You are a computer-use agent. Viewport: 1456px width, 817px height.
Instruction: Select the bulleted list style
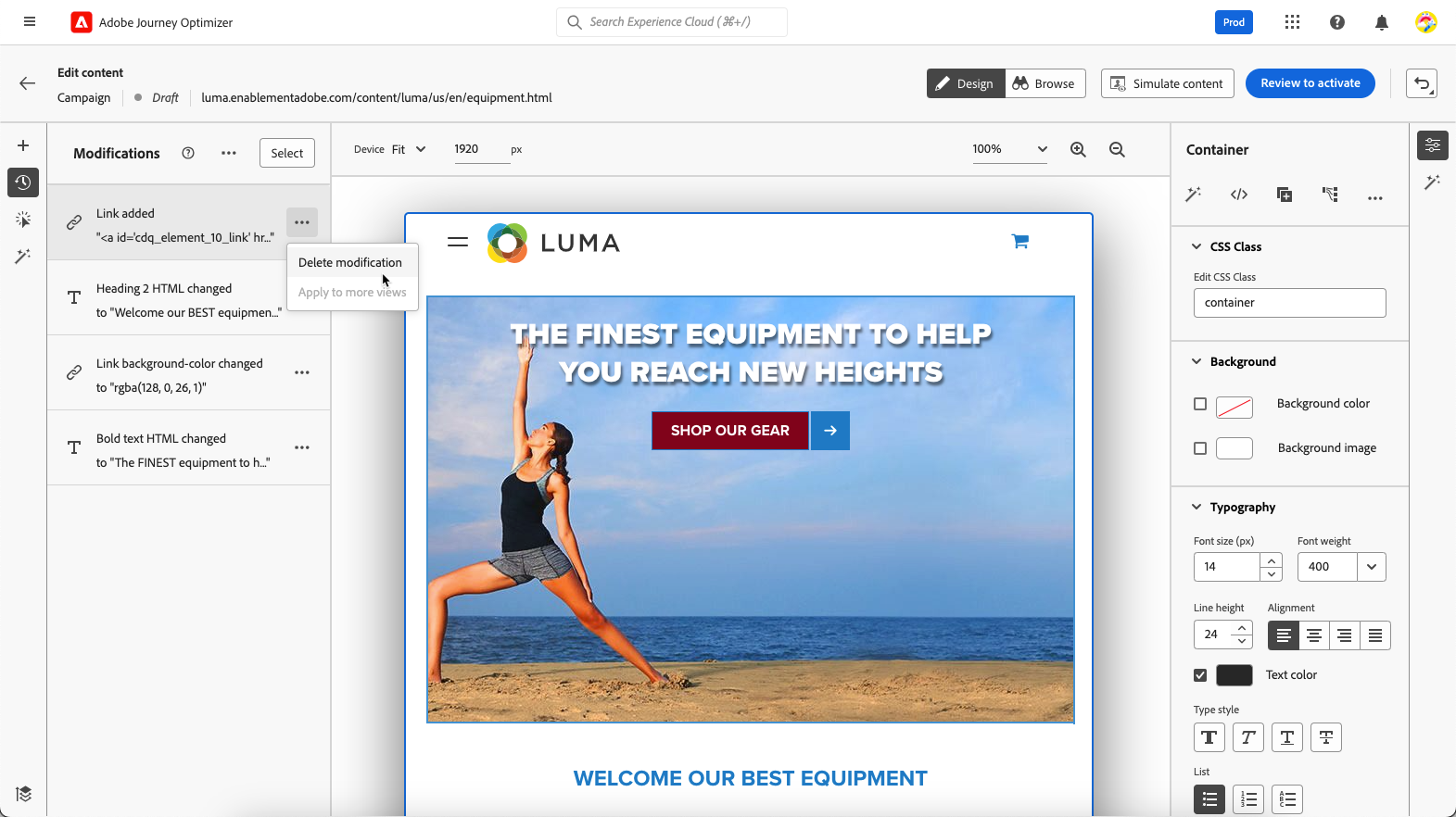tap(1209, 799)
